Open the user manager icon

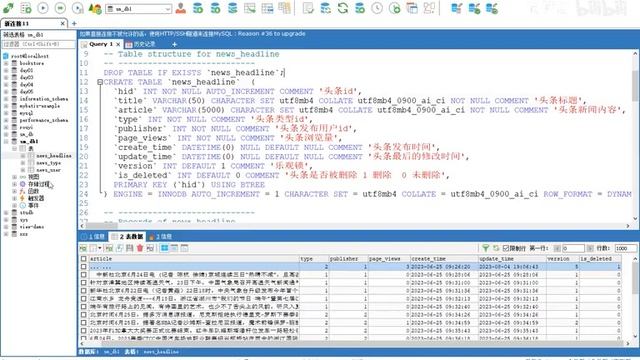coord(180,8)
